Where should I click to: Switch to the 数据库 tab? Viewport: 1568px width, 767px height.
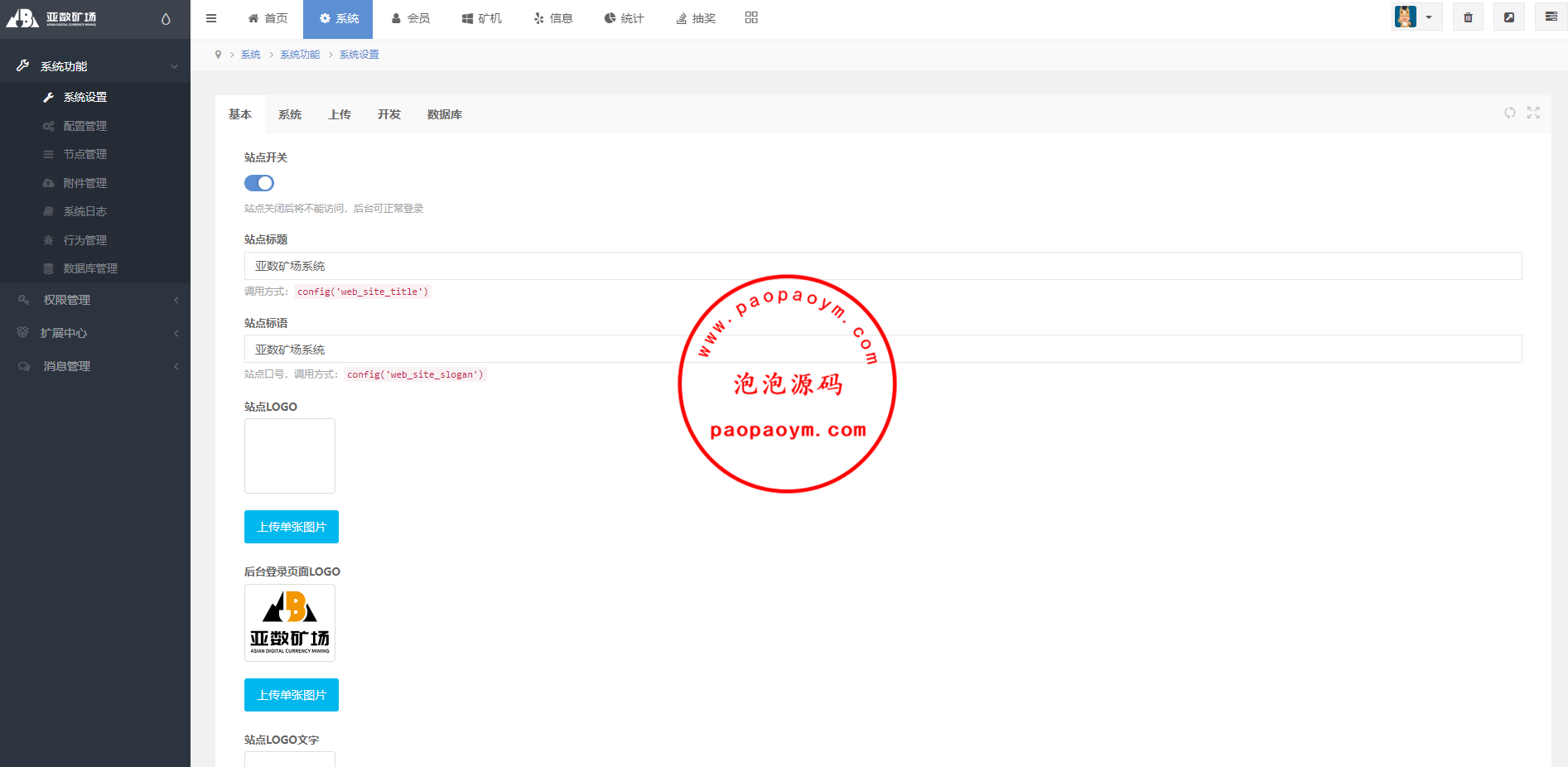click(445, 114)
